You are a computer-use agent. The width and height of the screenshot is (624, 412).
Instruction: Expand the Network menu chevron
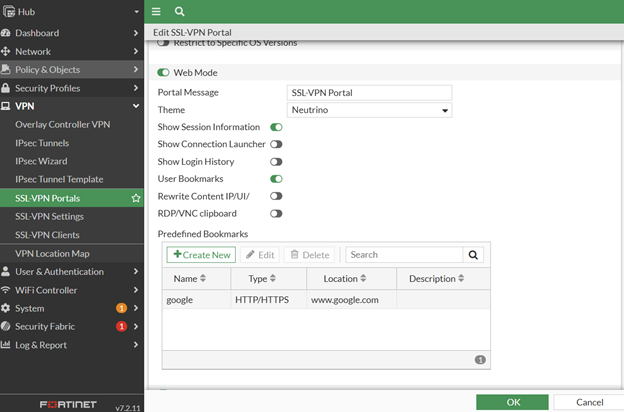[136, 51]
